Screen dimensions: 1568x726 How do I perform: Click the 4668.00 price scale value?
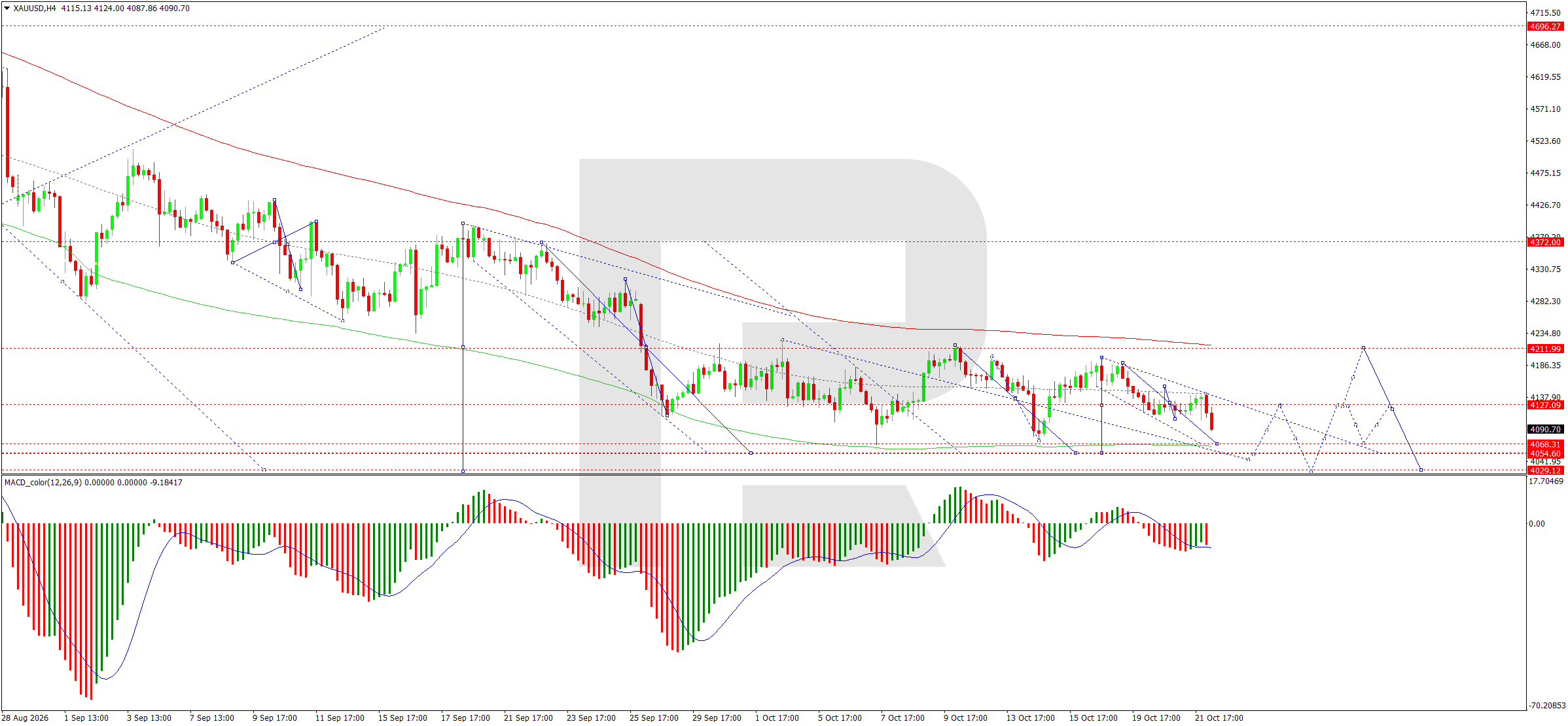click(x=1545, y=45)
